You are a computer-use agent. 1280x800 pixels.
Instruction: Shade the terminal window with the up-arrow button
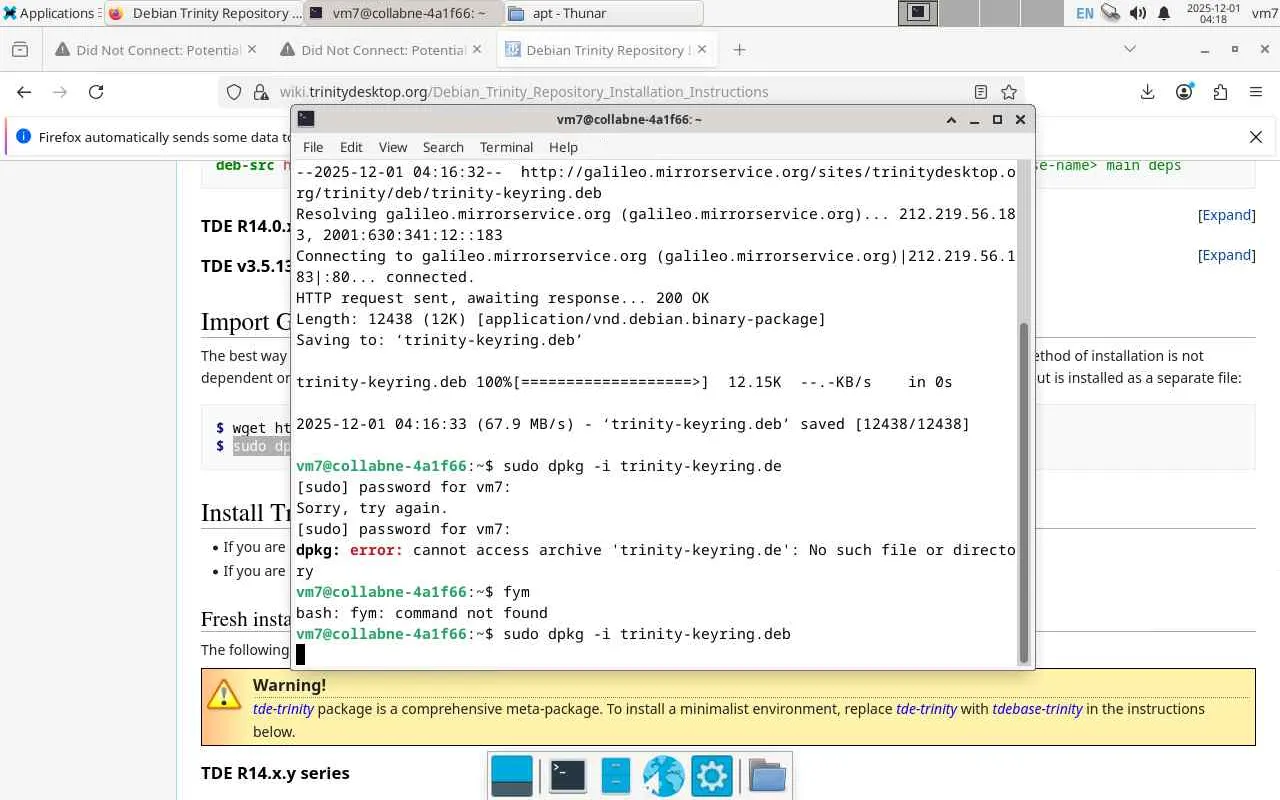point(951,119)
